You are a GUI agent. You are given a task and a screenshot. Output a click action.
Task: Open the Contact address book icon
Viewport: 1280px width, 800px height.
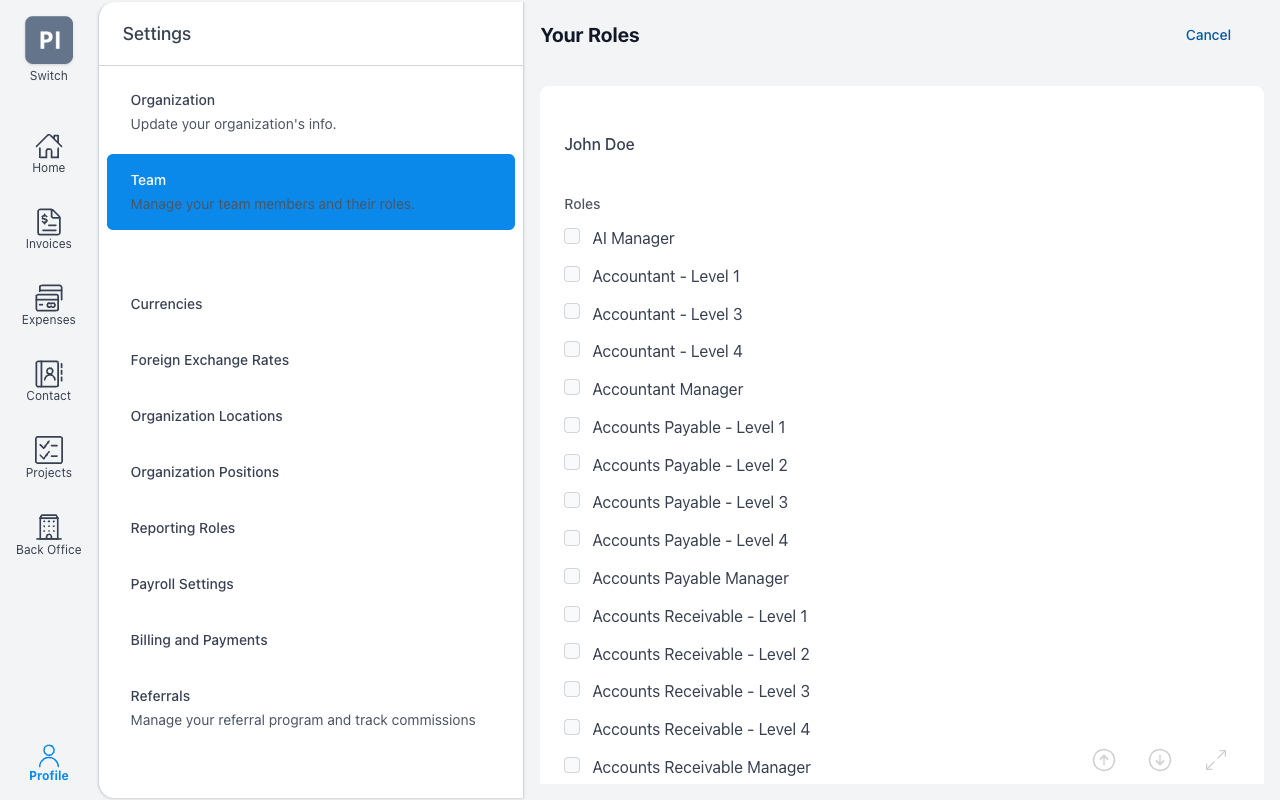pyautogui.click(x=48, y=374)
